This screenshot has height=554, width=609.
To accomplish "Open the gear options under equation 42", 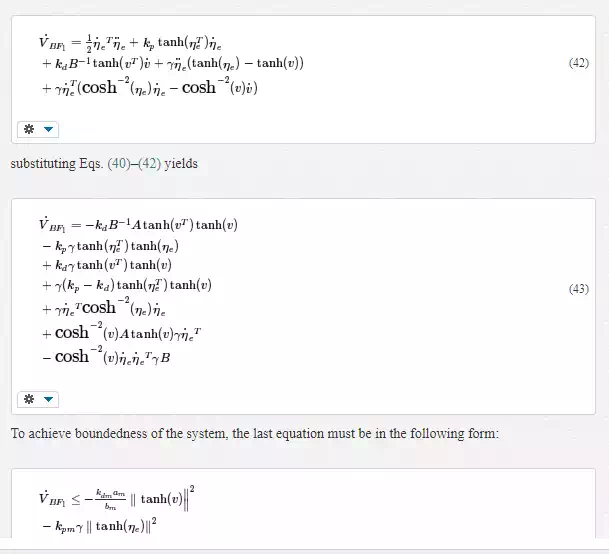I will (29, 129).
